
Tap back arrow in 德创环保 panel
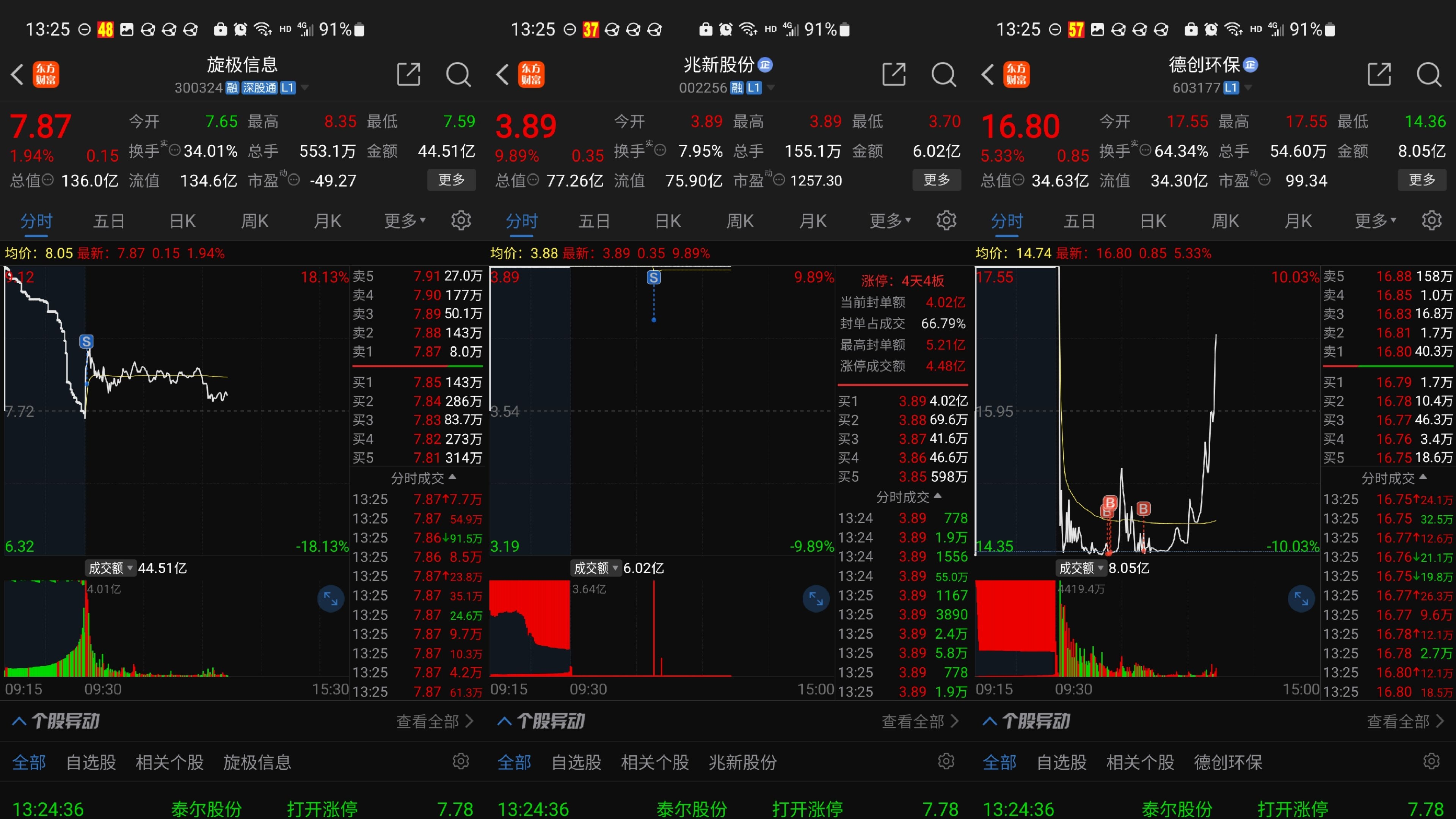pyautogui.click(x=987, y=74)
